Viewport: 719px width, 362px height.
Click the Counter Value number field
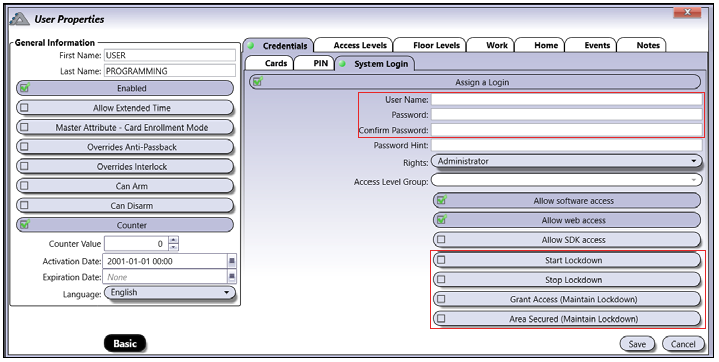(x=136, y=244)
